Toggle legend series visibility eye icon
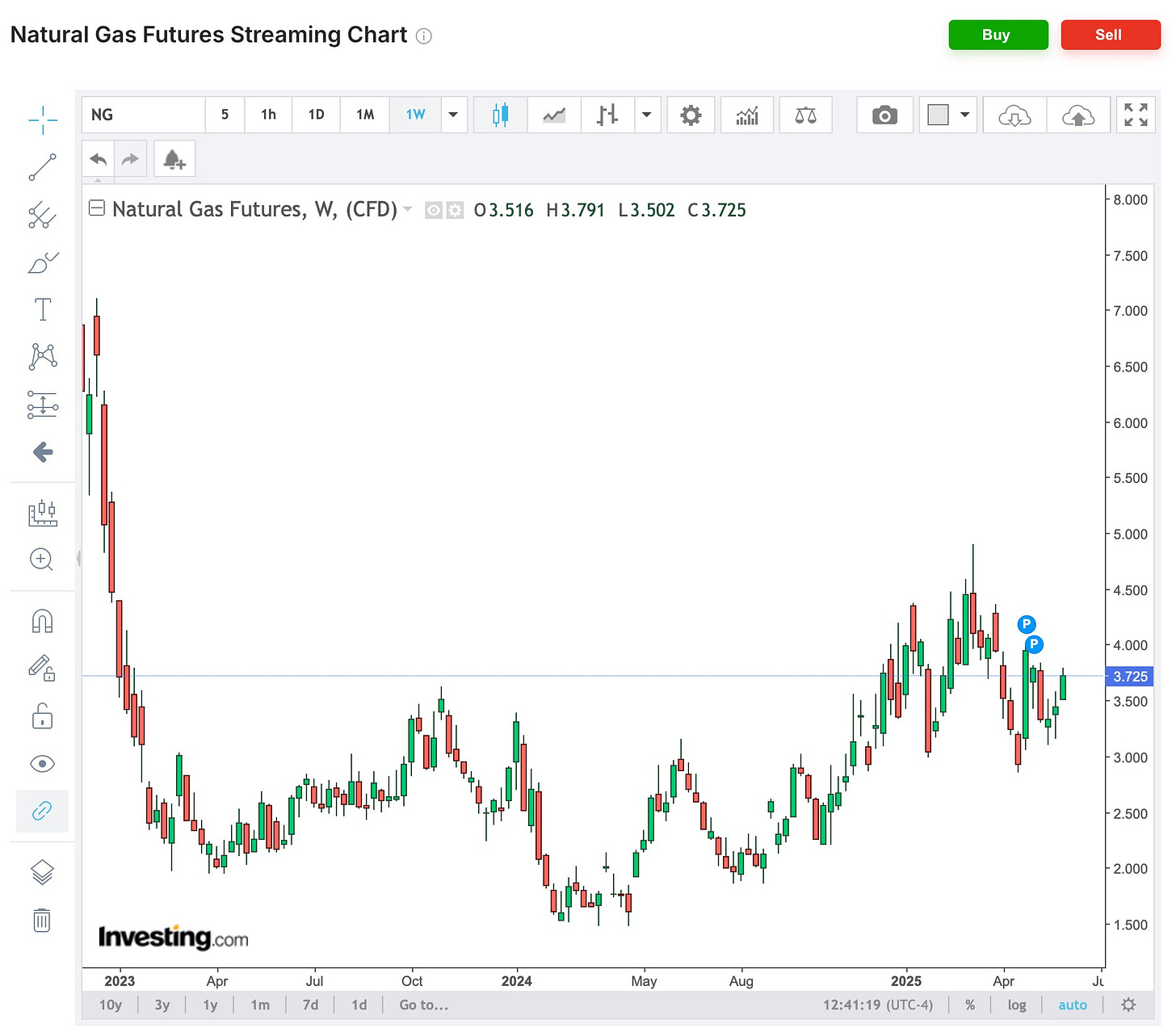The height and width of the screenshot is (1032, 1176). 434,211
